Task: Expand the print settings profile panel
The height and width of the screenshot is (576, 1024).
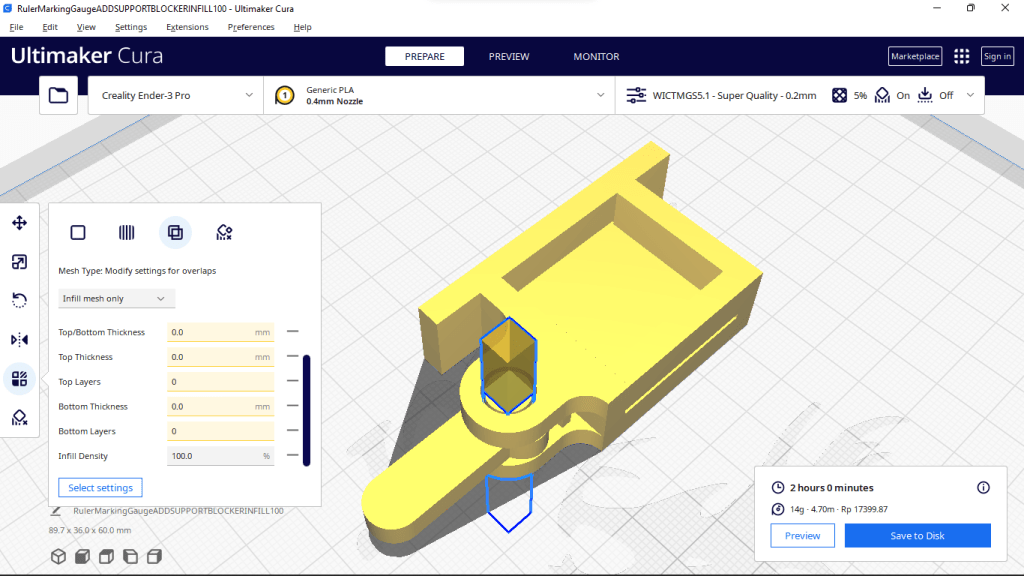Action: click(x=800, y=95)
